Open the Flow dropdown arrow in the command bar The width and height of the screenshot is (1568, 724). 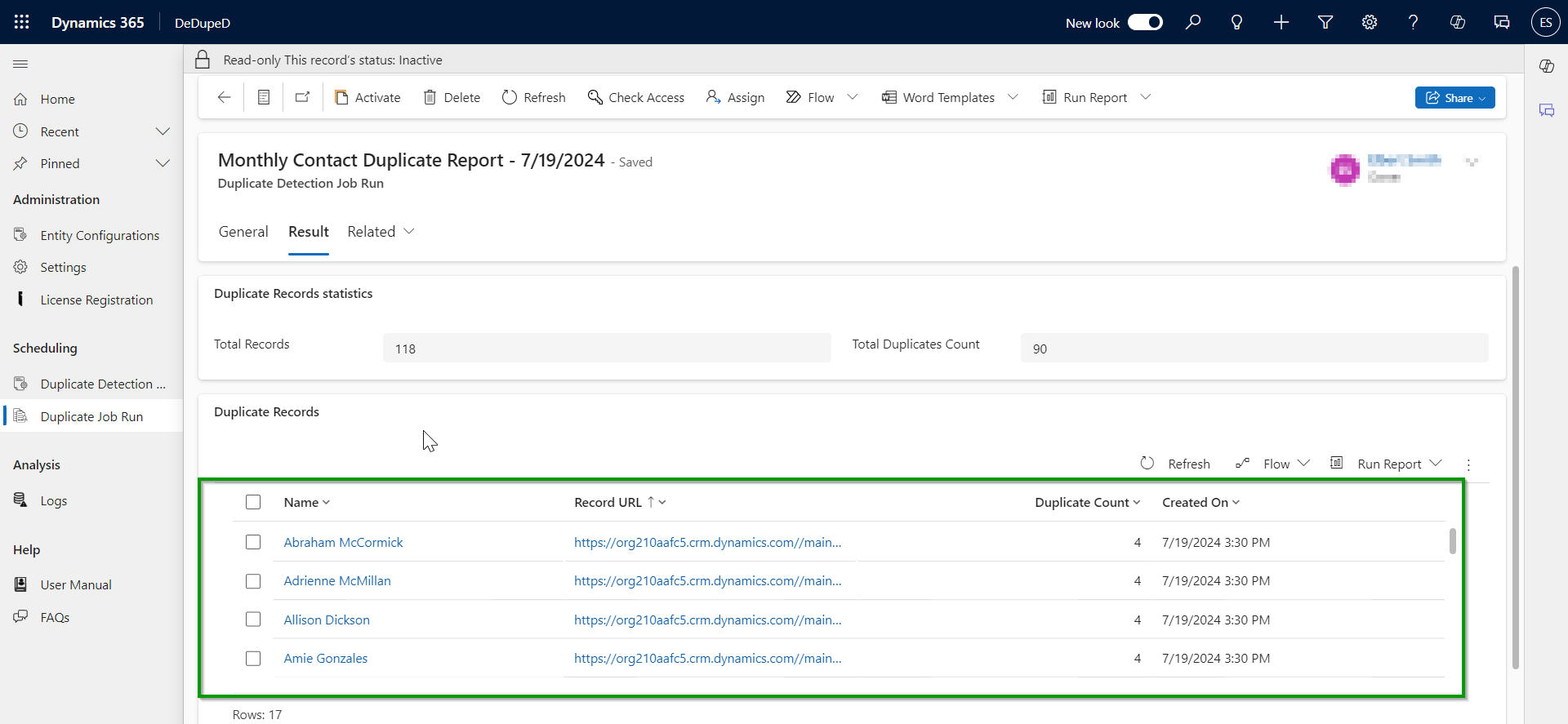pyautogui.click(x=853, y=97)
